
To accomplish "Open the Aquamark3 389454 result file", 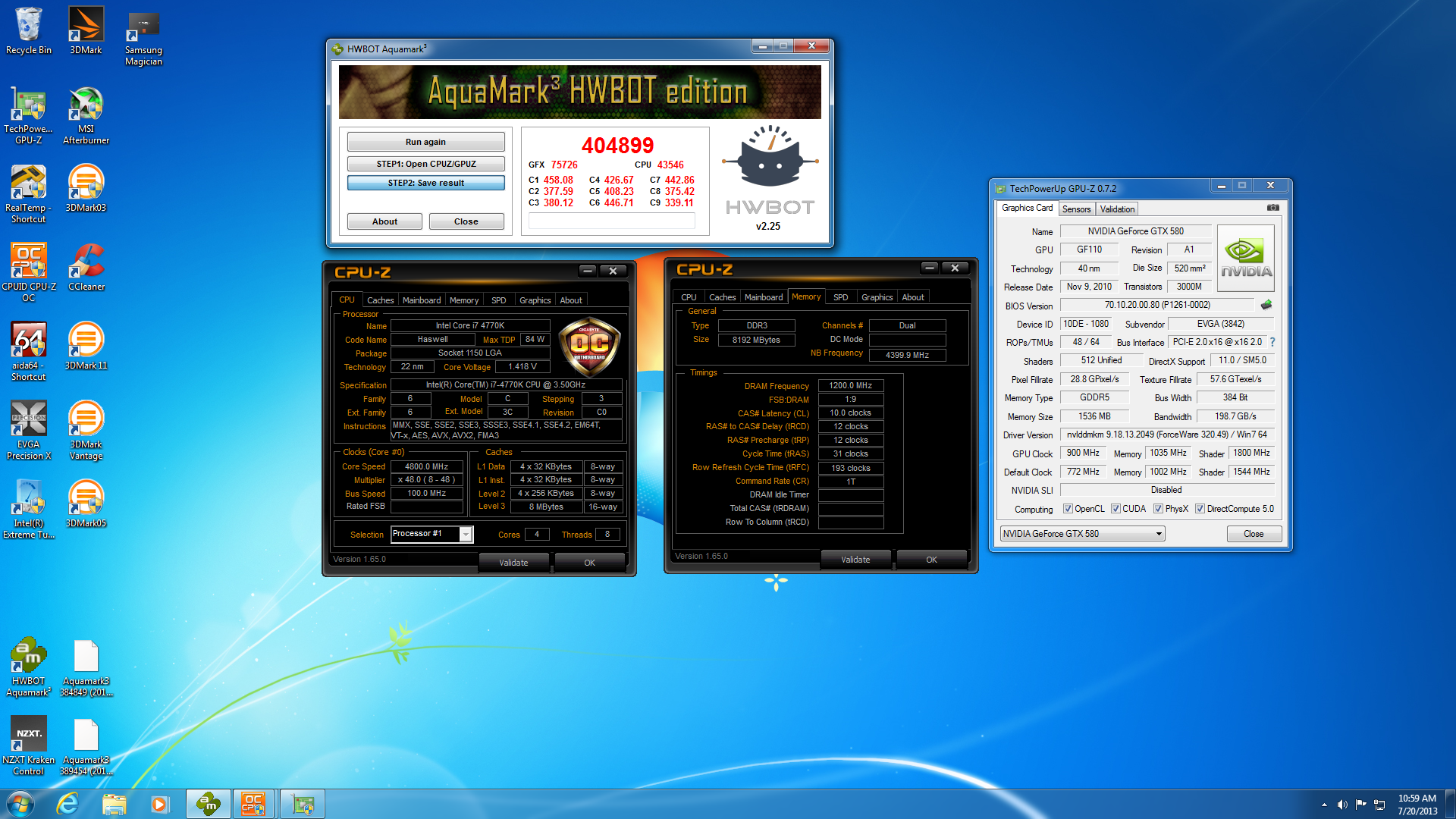I will pos(86,746).
